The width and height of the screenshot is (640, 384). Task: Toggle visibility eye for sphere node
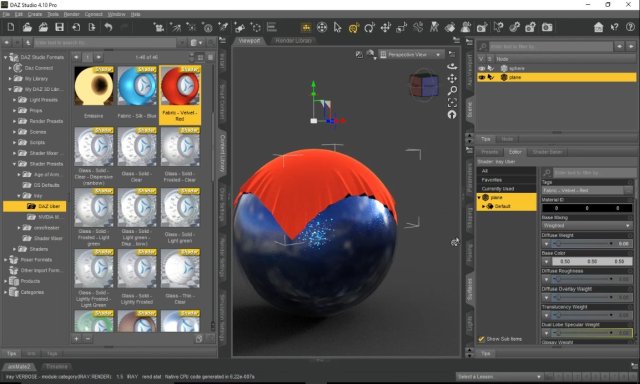[482, 68]
